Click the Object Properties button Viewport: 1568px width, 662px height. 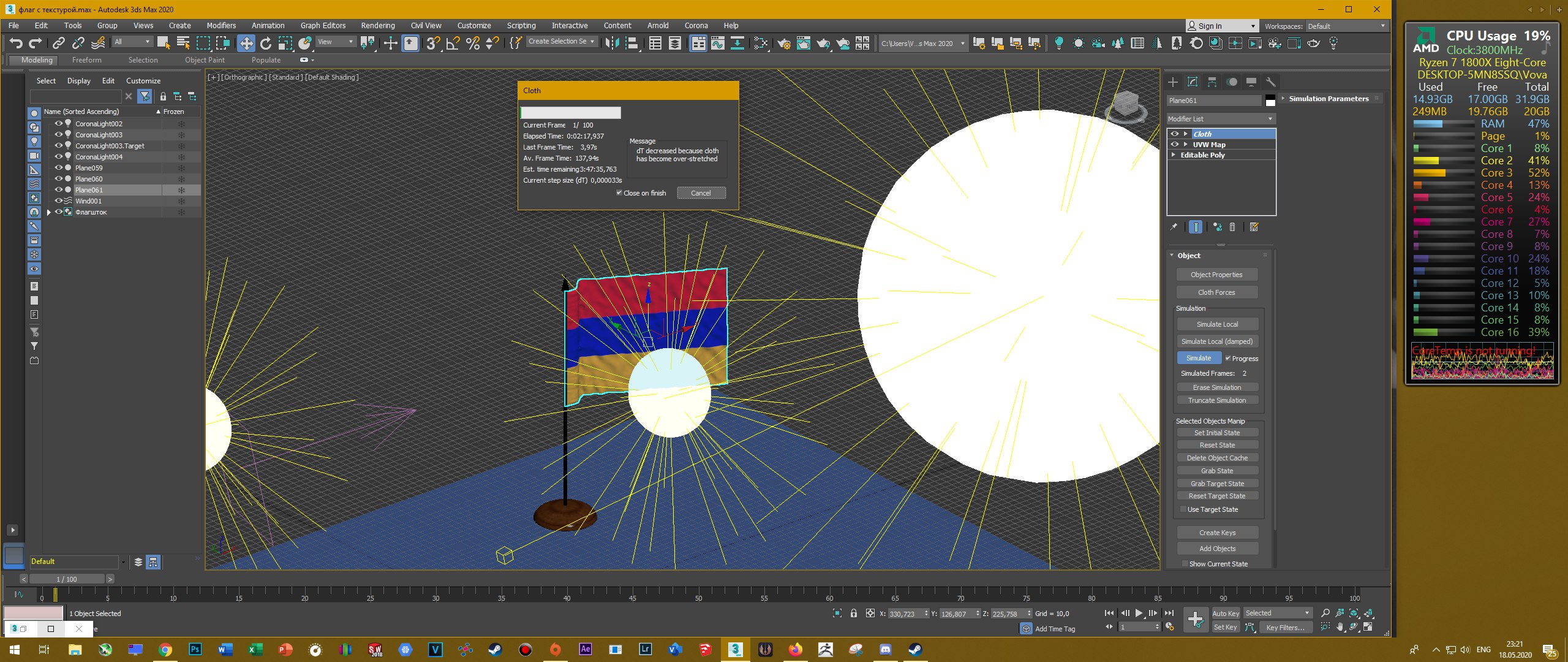pyautogui.click(x=1217, y=275)
